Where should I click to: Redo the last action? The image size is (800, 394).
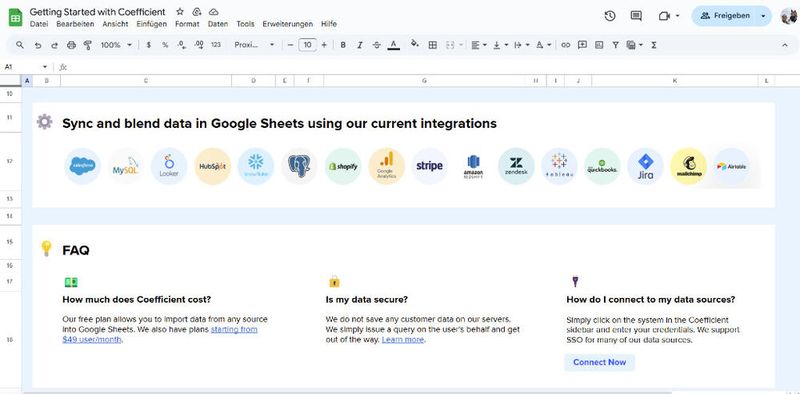(54, 45)
